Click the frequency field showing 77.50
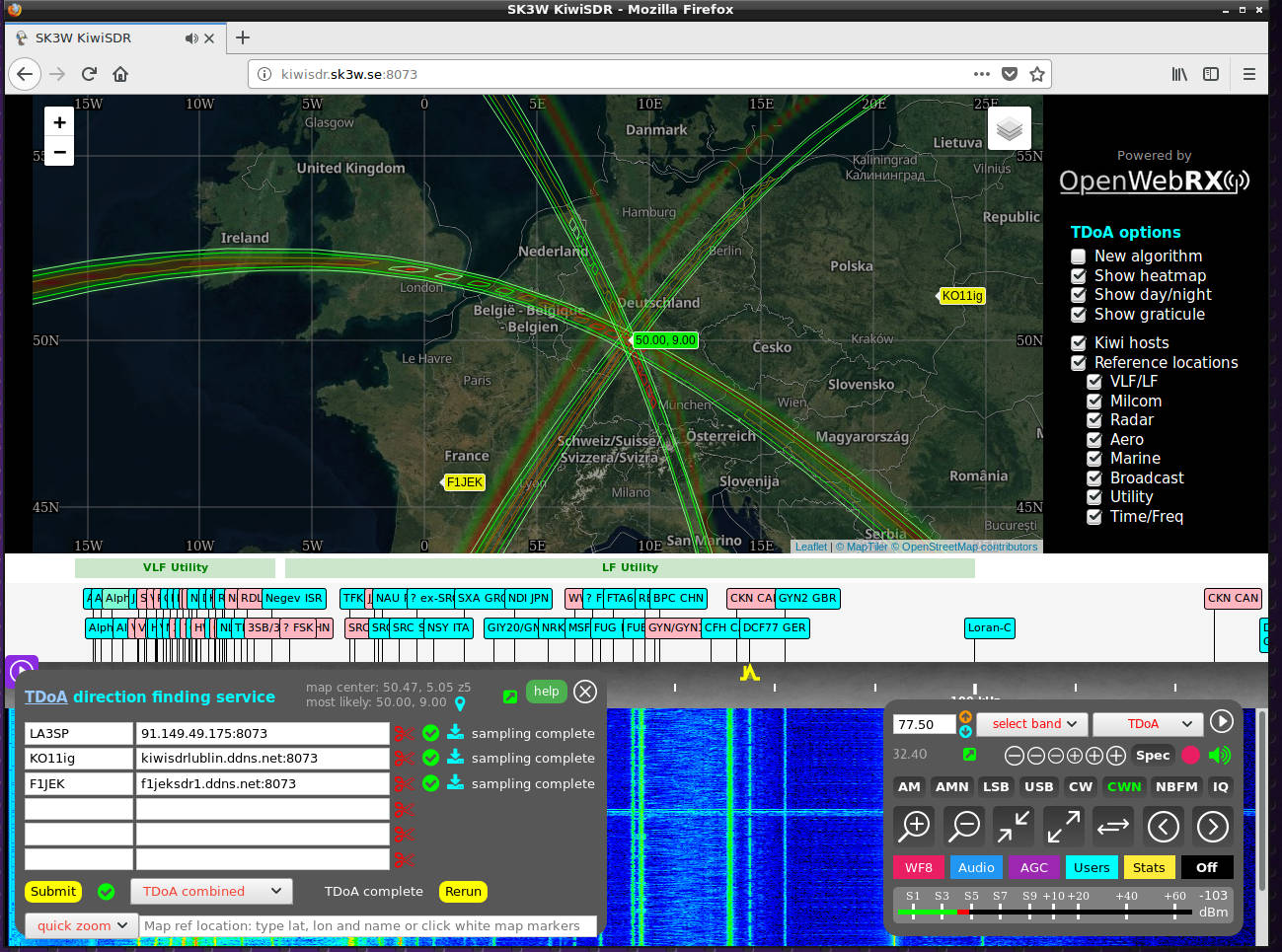 pyautogui.click(x=924, y=724)
